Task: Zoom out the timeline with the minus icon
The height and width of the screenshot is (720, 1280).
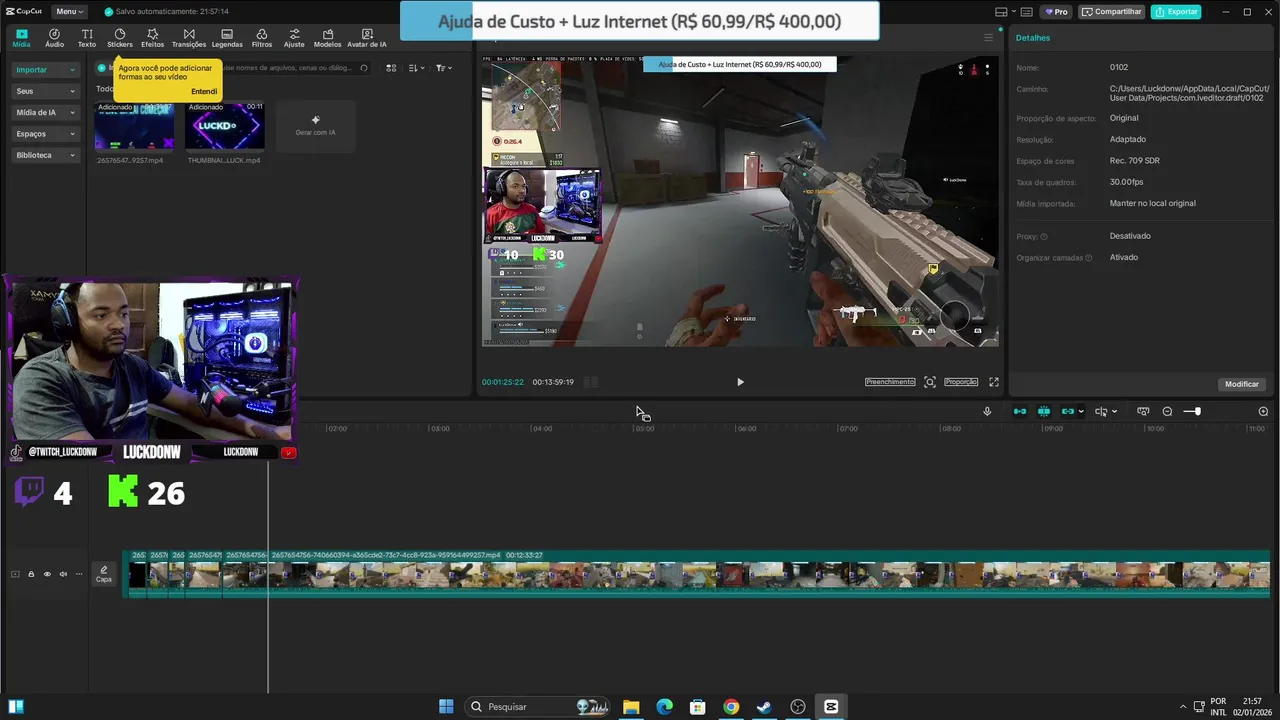Action: tap(1167, 411)
